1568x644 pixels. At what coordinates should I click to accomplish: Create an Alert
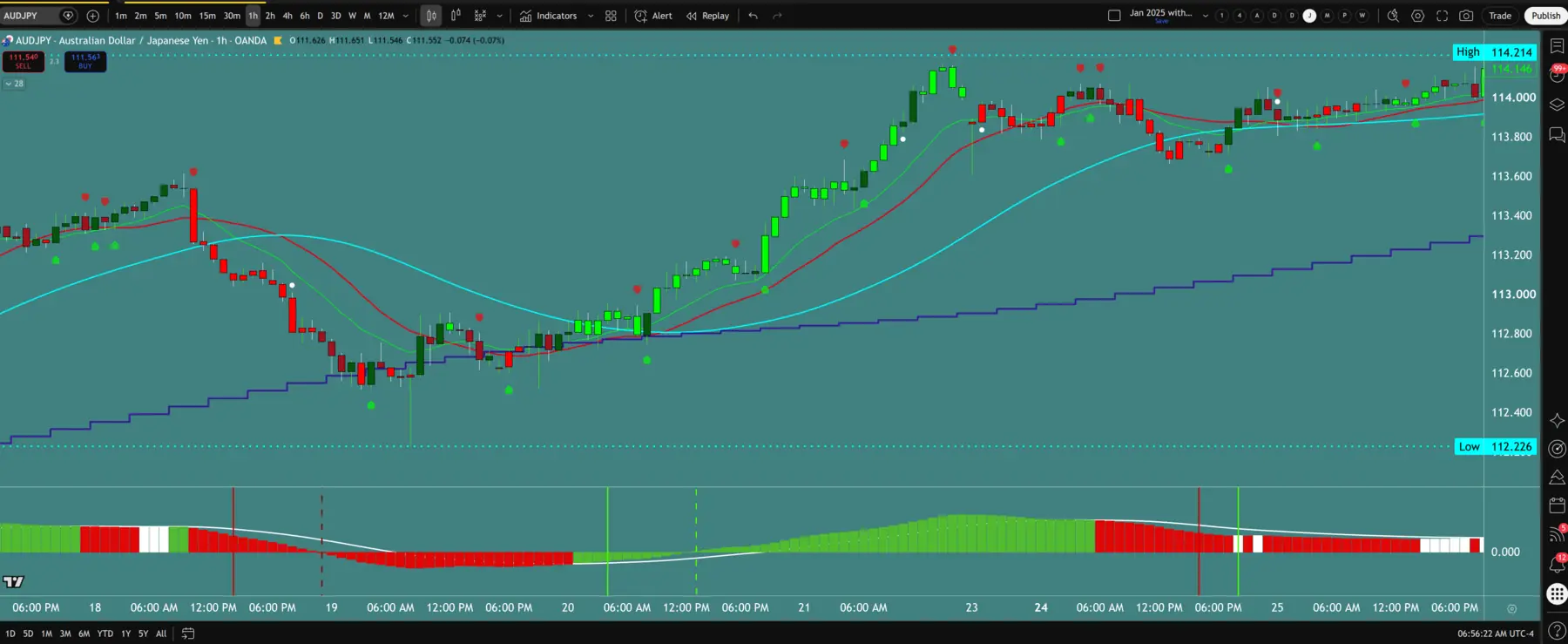653,16
